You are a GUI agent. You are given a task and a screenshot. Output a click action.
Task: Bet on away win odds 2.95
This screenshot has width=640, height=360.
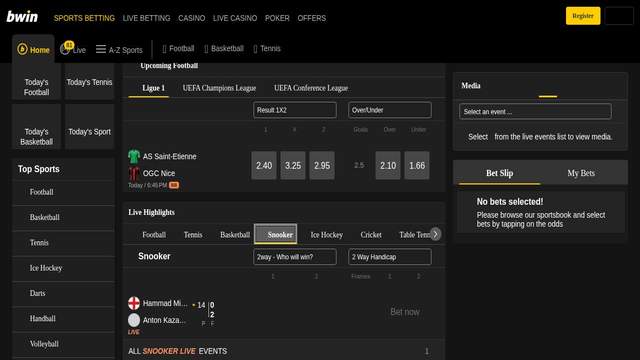322,165
